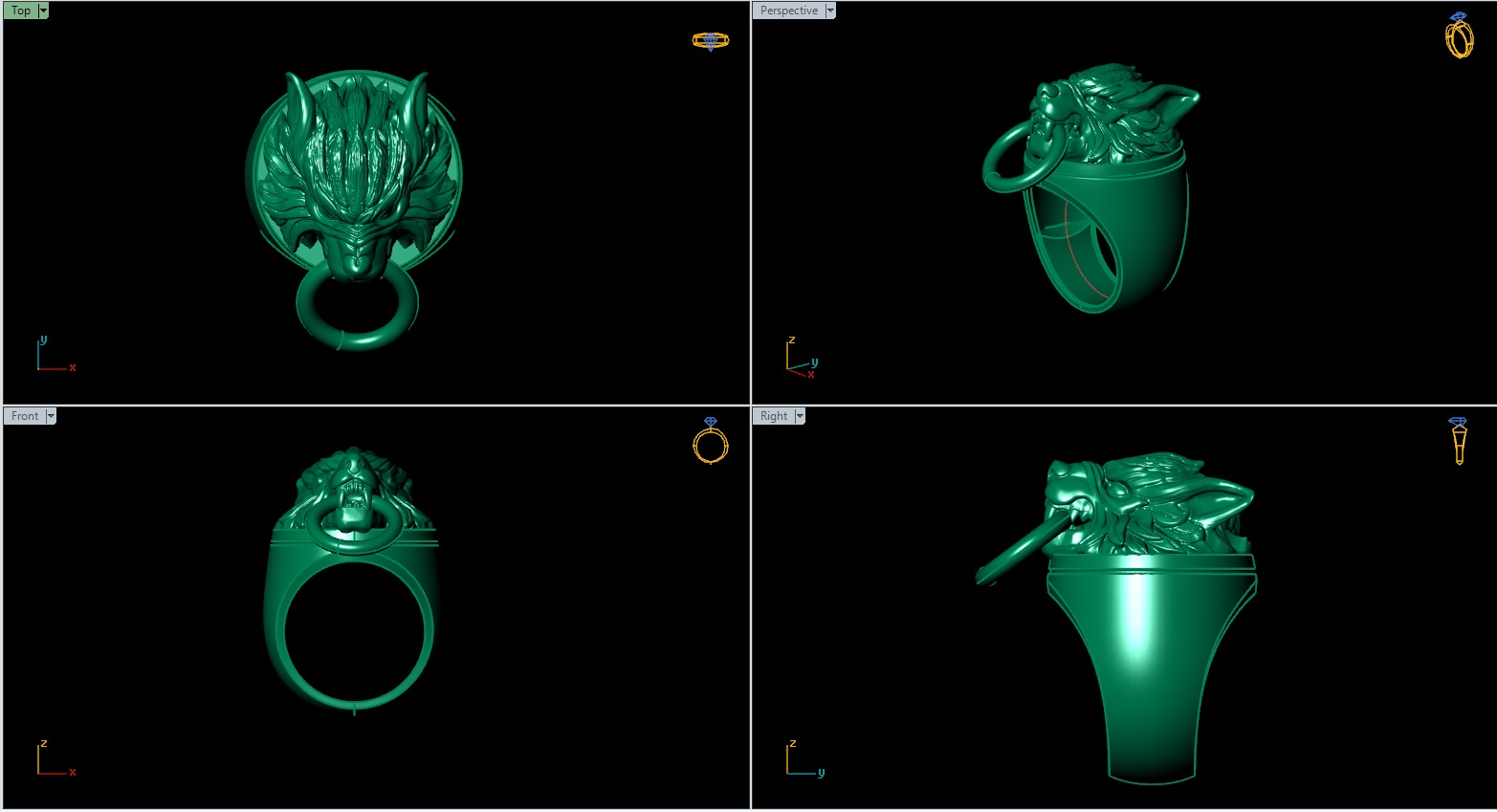Viewport: 1497px width, 812px height.
Task: Expand the Right viewport dropdown arrow
Action: point(800,416)
